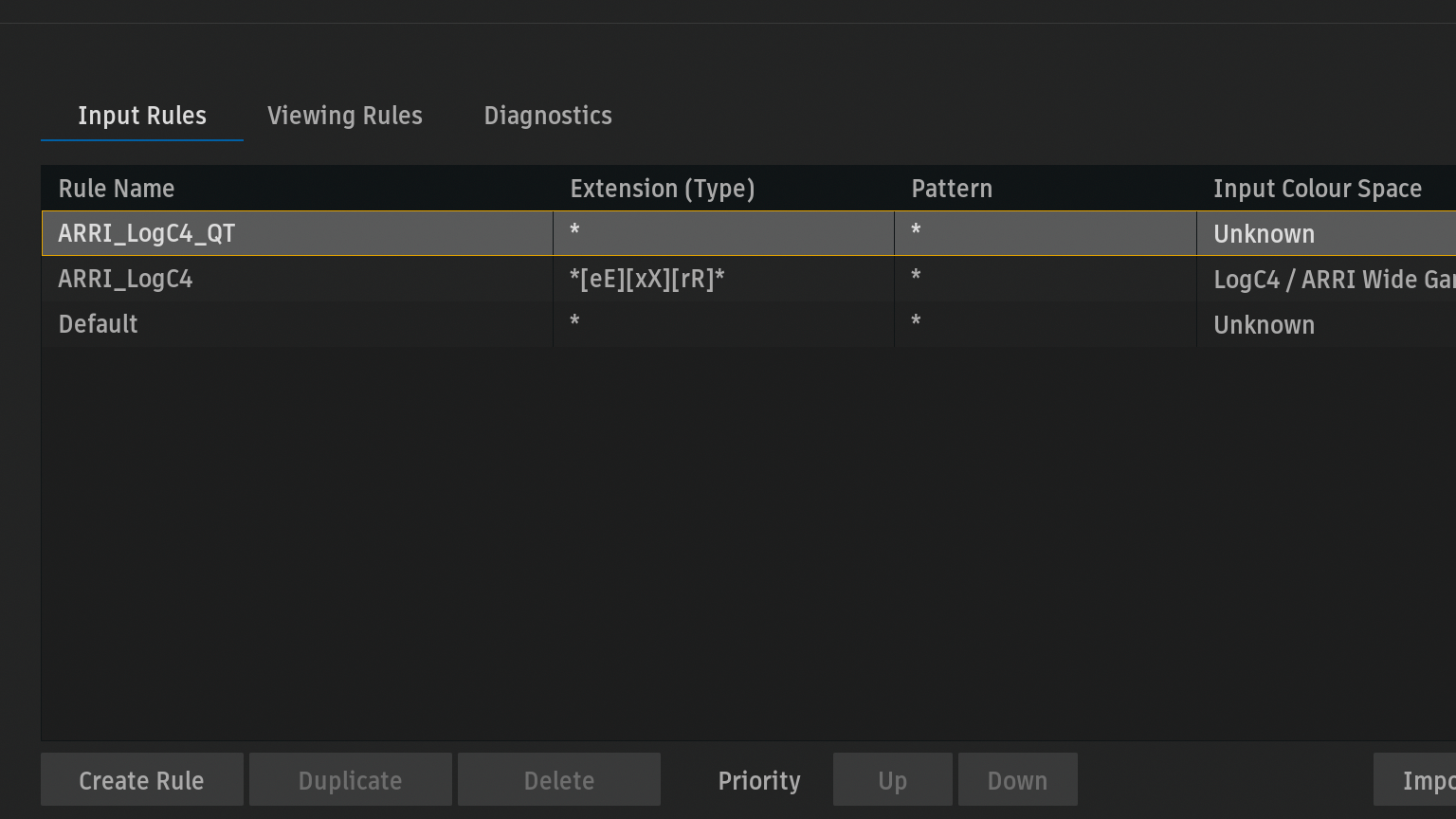The image size is (1456, 819).
Task: Click the Delete button
Action: point(559,780)
